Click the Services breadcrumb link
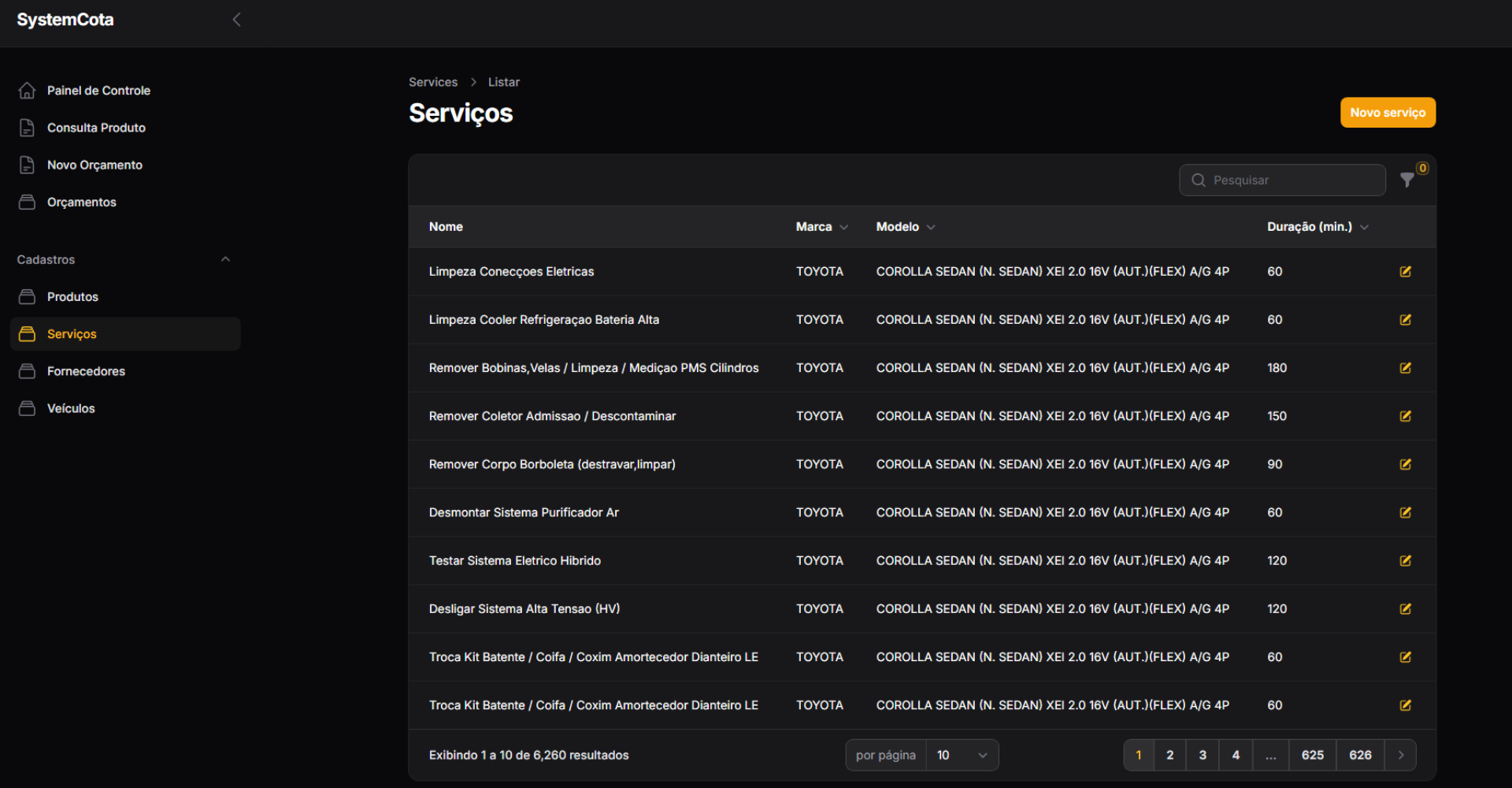The image size is (1512, 788). tap(433, 82)
